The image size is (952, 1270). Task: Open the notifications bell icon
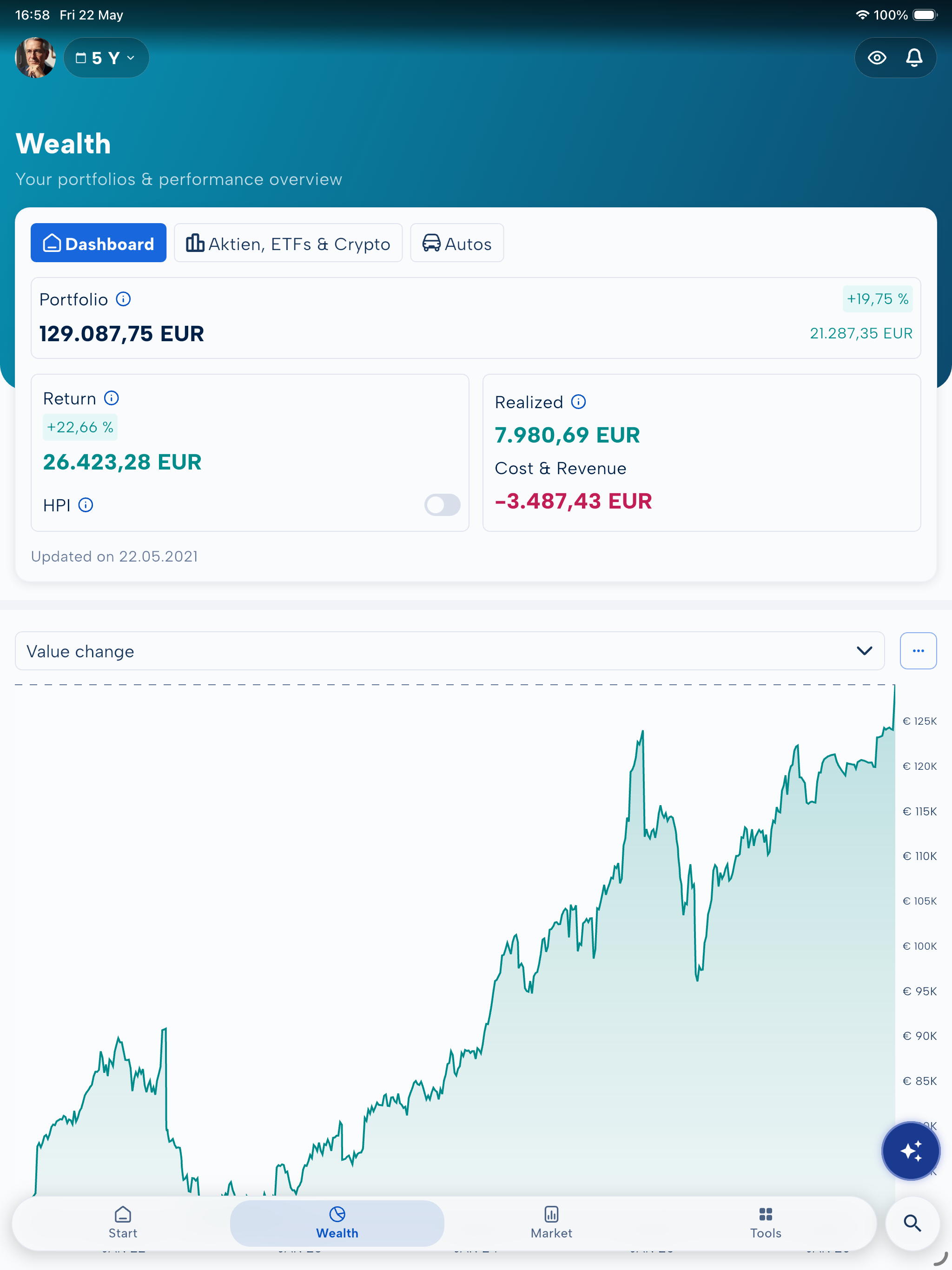[x=914, y=58]
